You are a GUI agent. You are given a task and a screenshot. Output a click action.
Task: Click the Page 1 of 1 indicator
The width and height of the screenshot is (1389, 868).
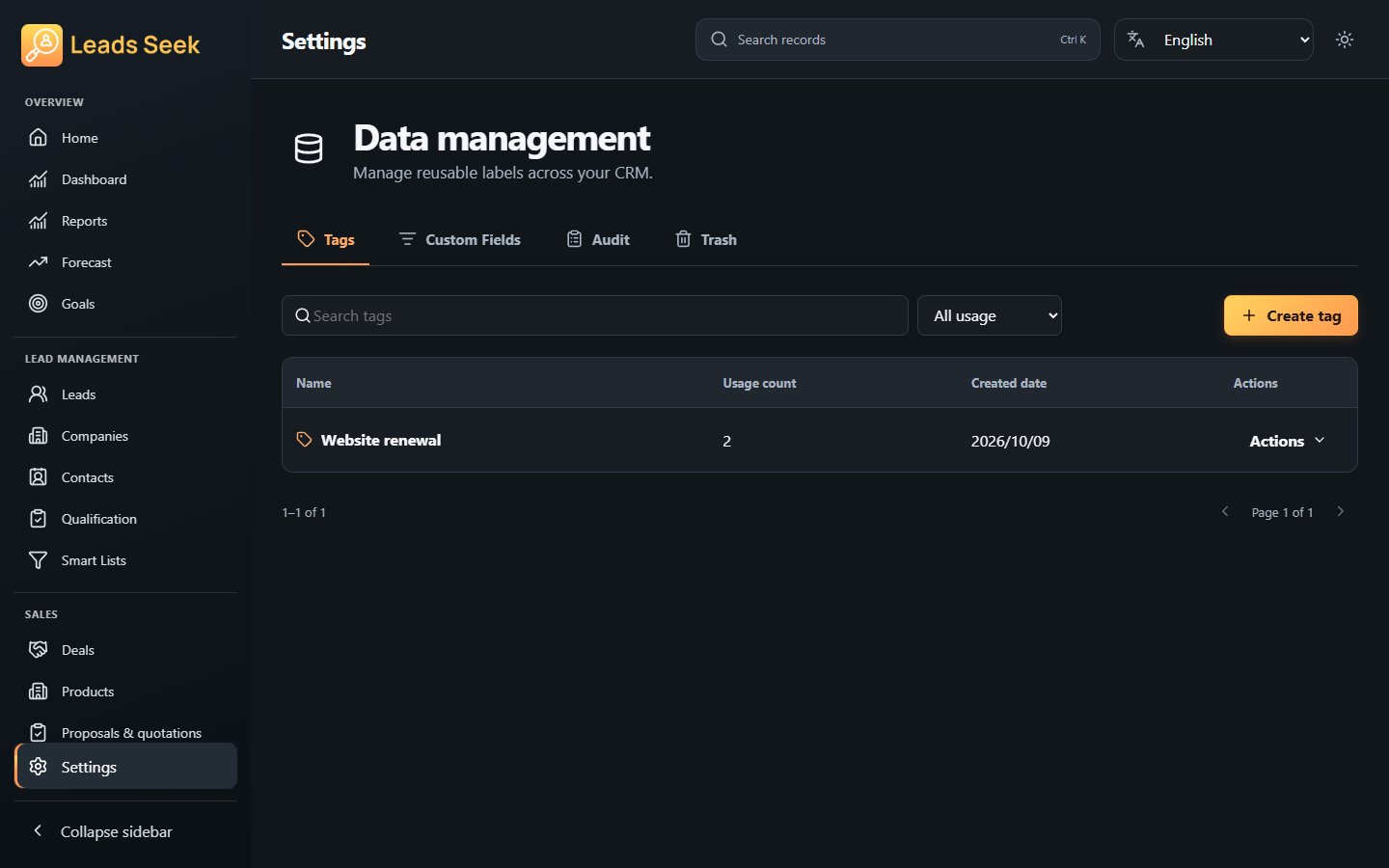[x=1282, y=512]
